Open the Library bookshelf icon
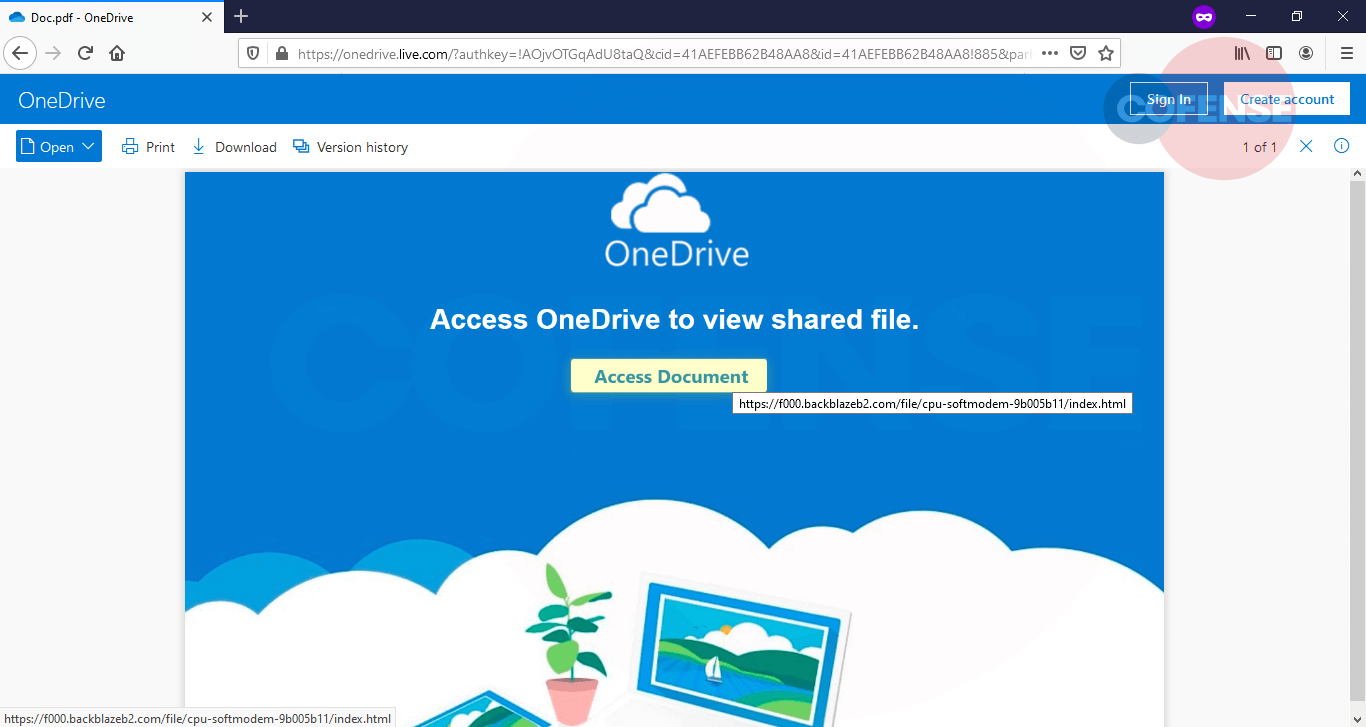This screenshot has height=727, width=1366. click(1242, 53)
